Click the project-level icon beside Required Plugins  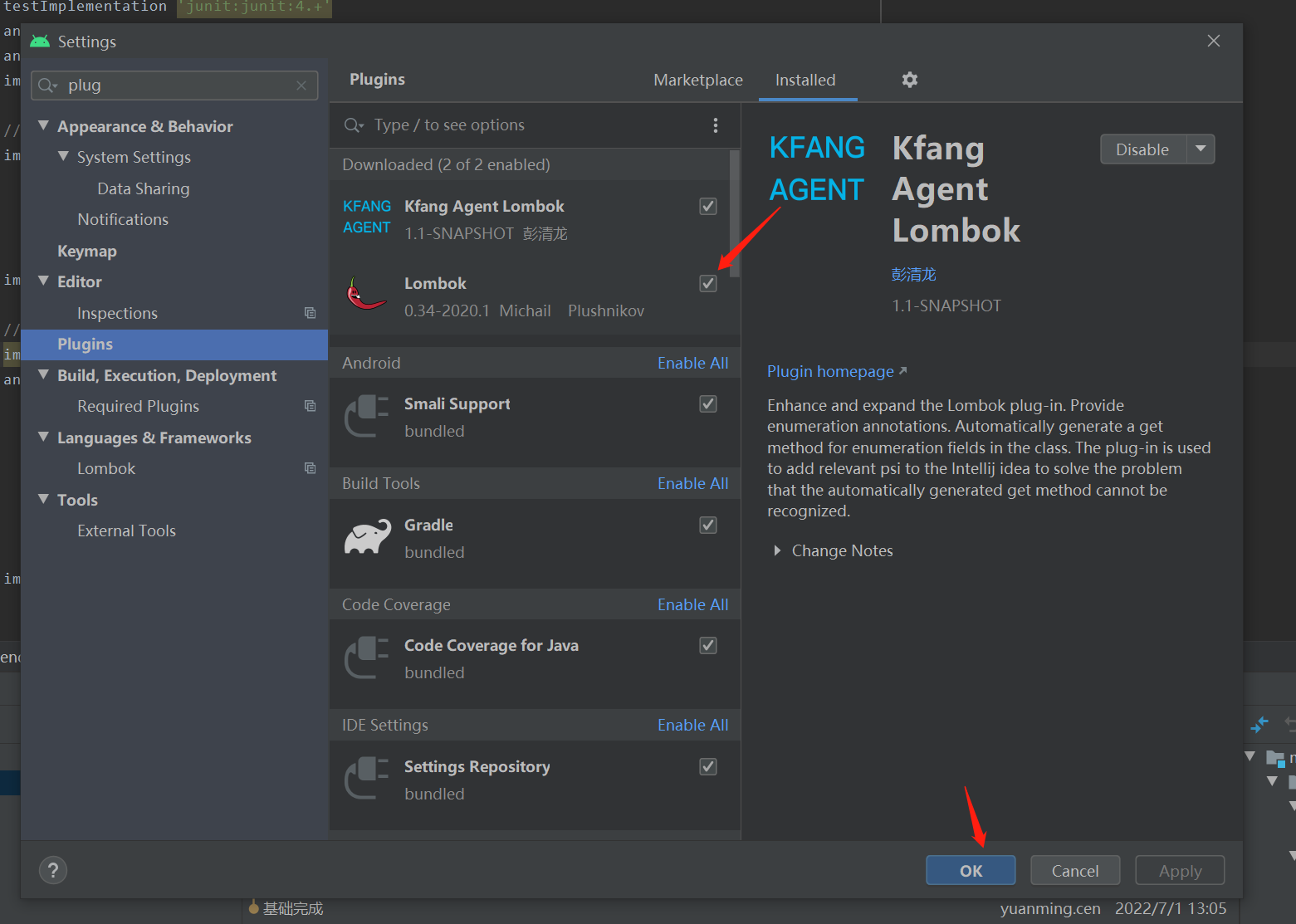tap(310, 406)
